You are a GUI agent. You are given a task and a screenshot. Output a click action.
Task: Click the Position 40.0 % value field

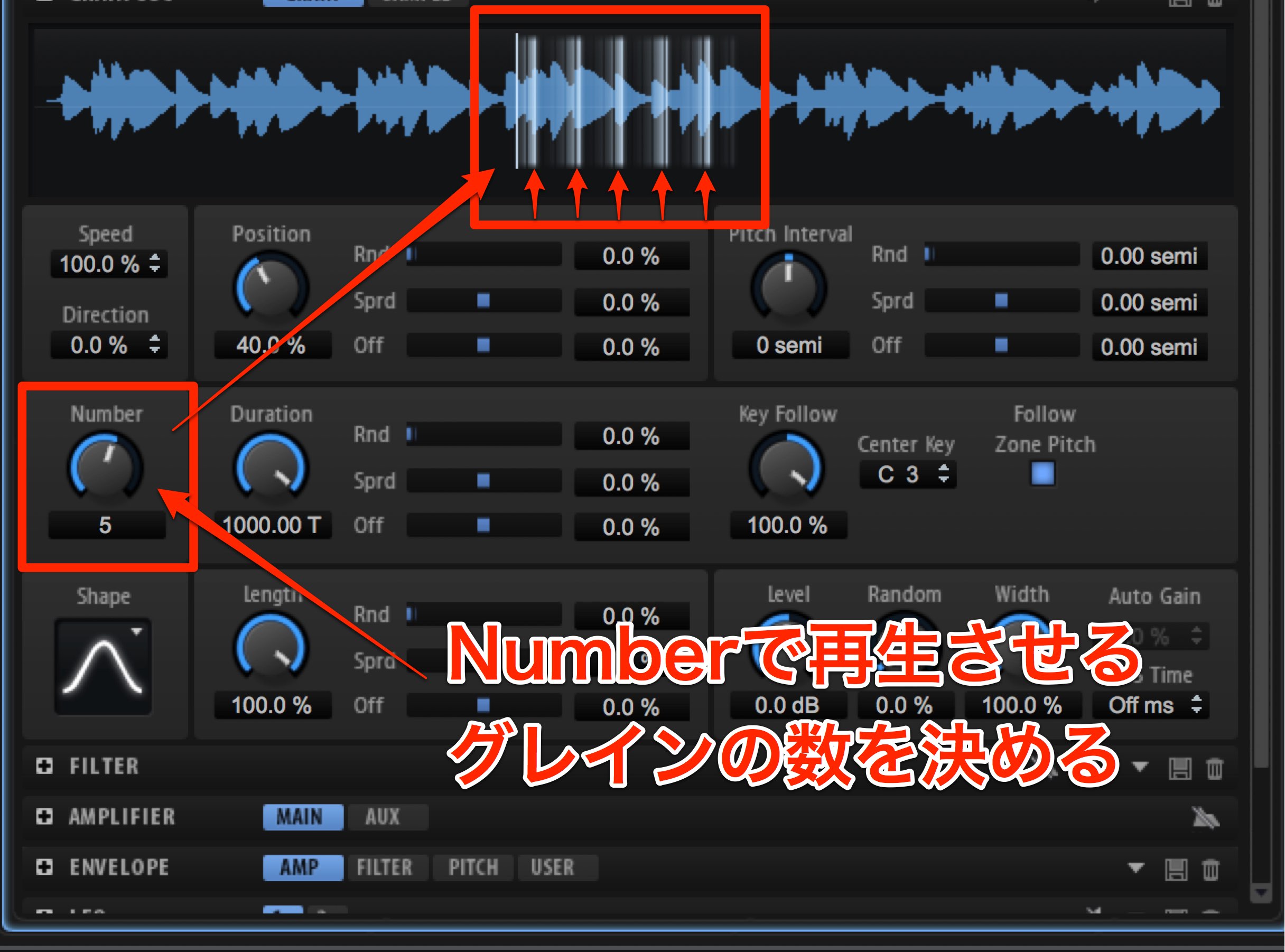click(x=273, y=344)
